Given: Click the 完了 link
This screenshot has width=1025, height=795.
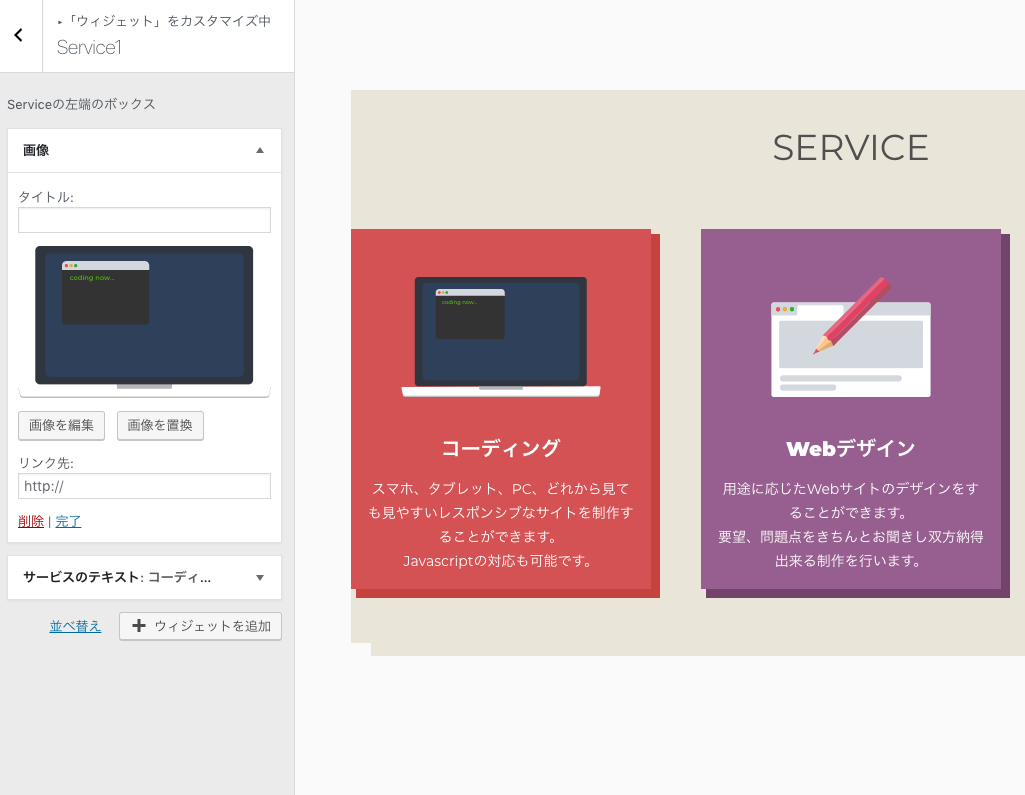Looking at the screenshot, I should pyautogui.click(x=68, y=521).
